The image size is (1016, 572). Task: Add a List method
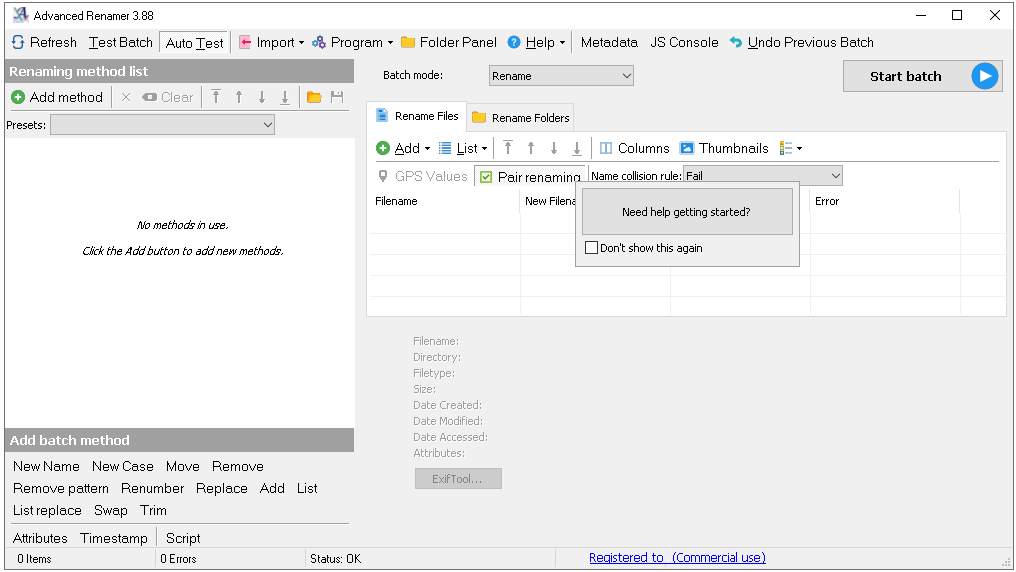tap(307, 488)
